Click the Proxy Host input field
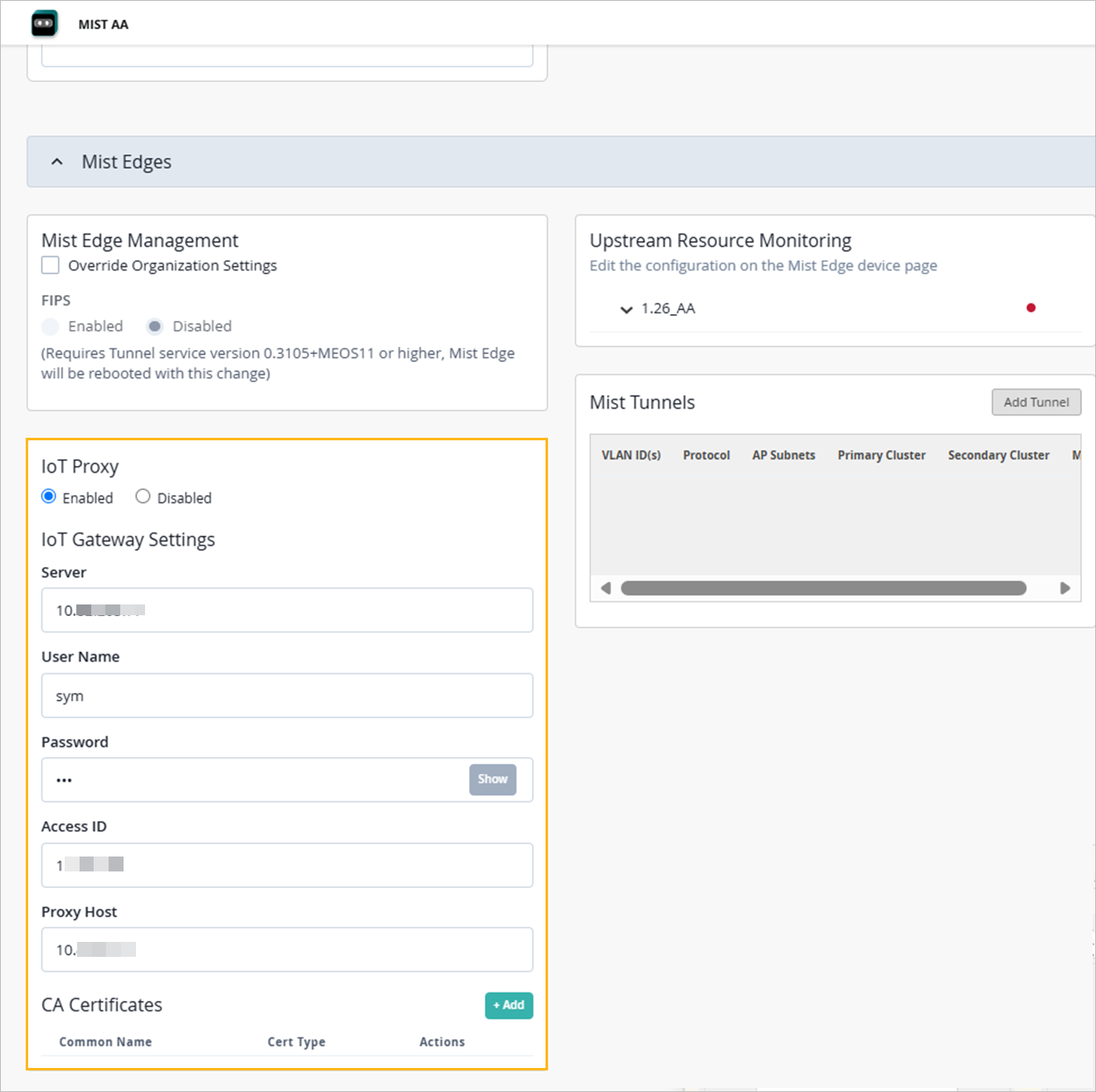Viewport: 1096px width, 1092px height. tap(287, 949)
